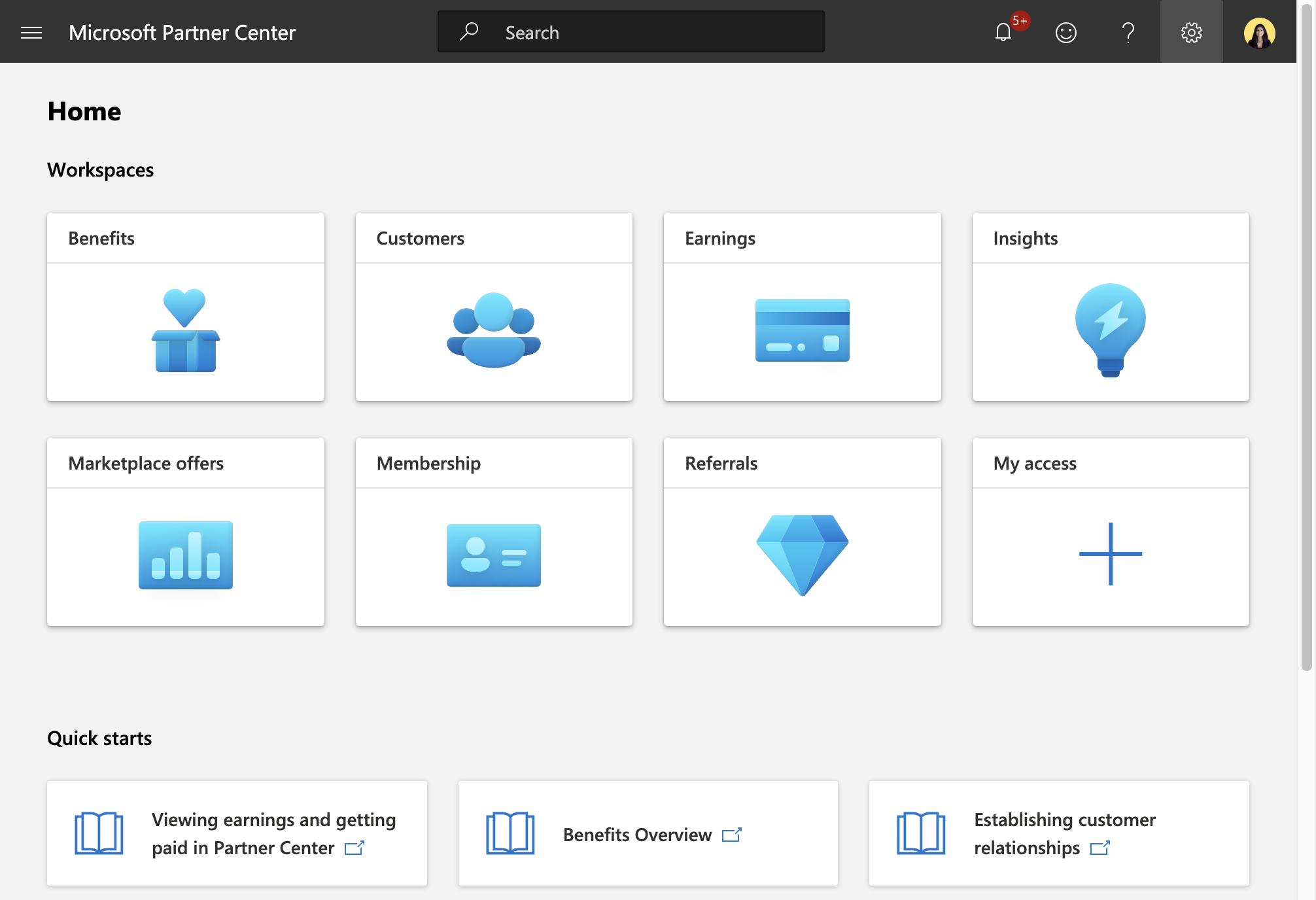Image resolution: width=1316 pixels, height=900 pixels.
Task: Select the Referrals workspace title
Action: (x=721, y=463)
